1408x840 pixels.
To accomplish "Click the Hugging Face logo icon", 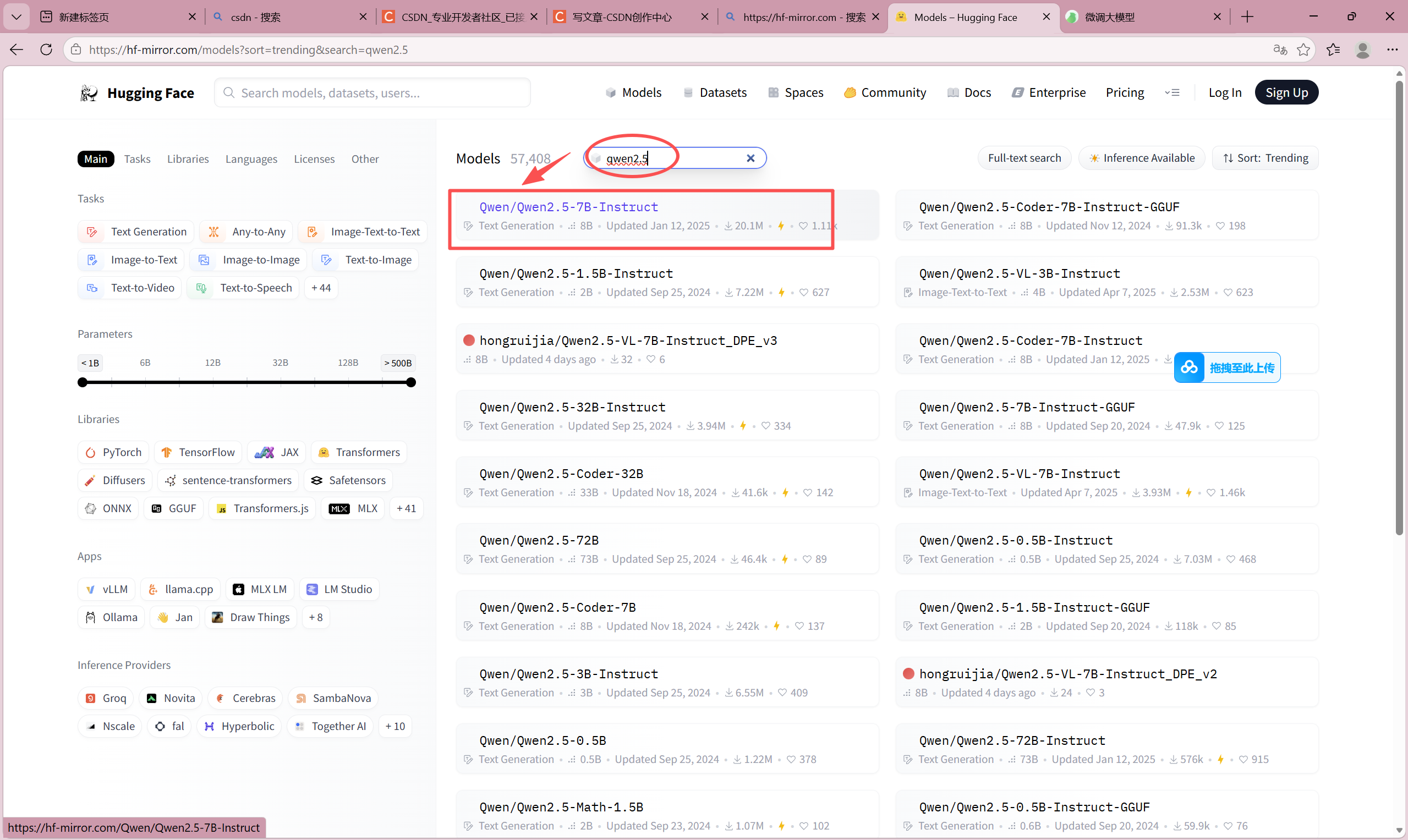I will (89, 93).
